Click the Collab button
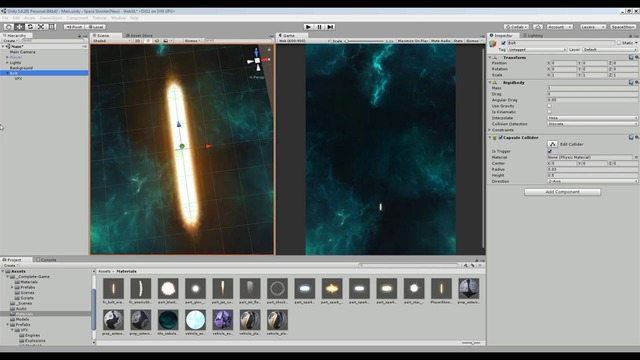Image resolution: width=640 pixels, height=360 pixels. click(x=516, y=27)
